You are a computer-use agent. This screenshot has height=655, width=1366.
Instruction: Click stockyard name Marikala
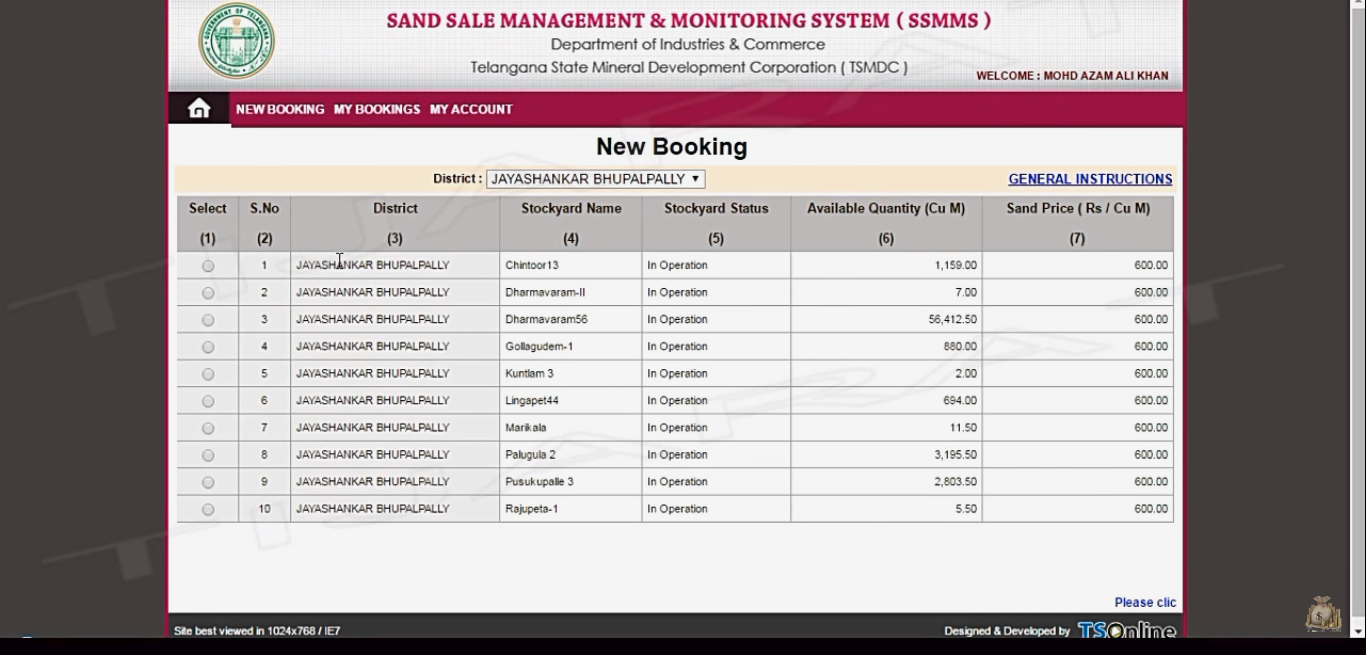tap(526, 427)
